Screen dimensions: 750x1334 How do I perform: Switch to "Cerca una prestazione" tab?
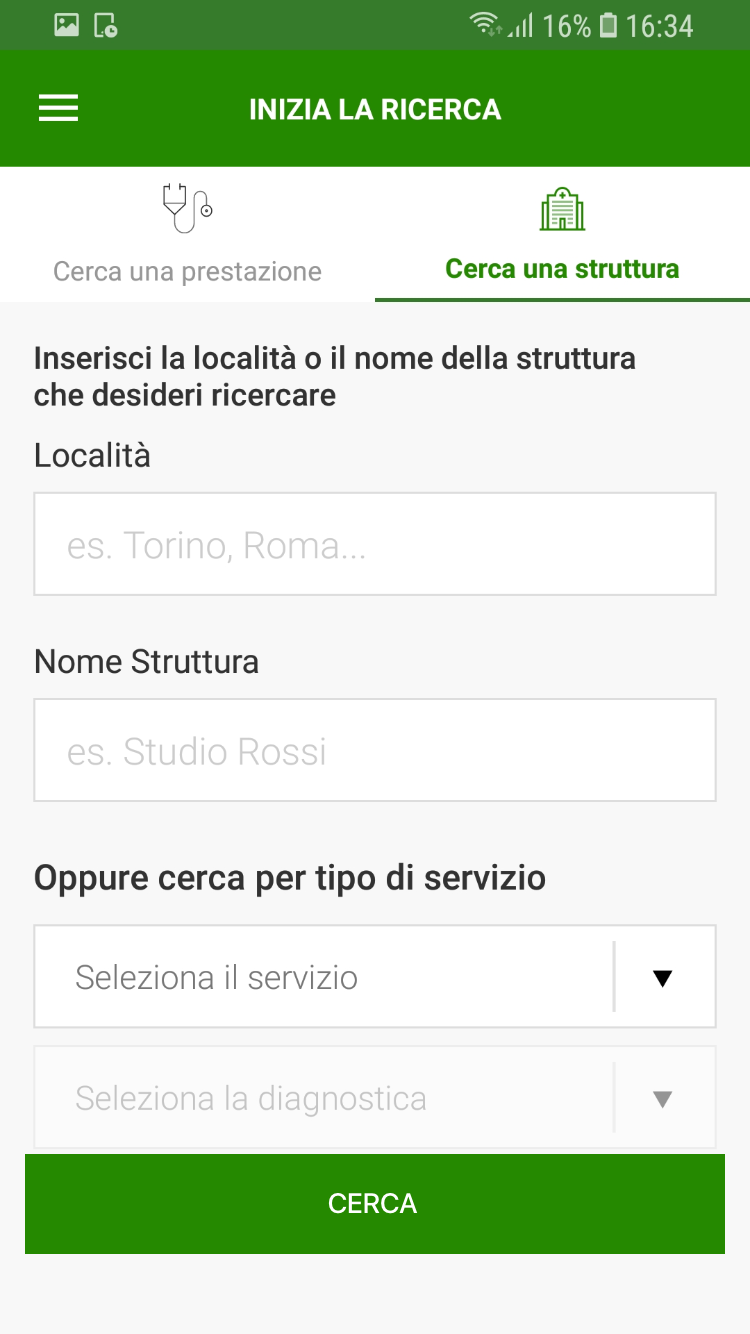(187, 271)
